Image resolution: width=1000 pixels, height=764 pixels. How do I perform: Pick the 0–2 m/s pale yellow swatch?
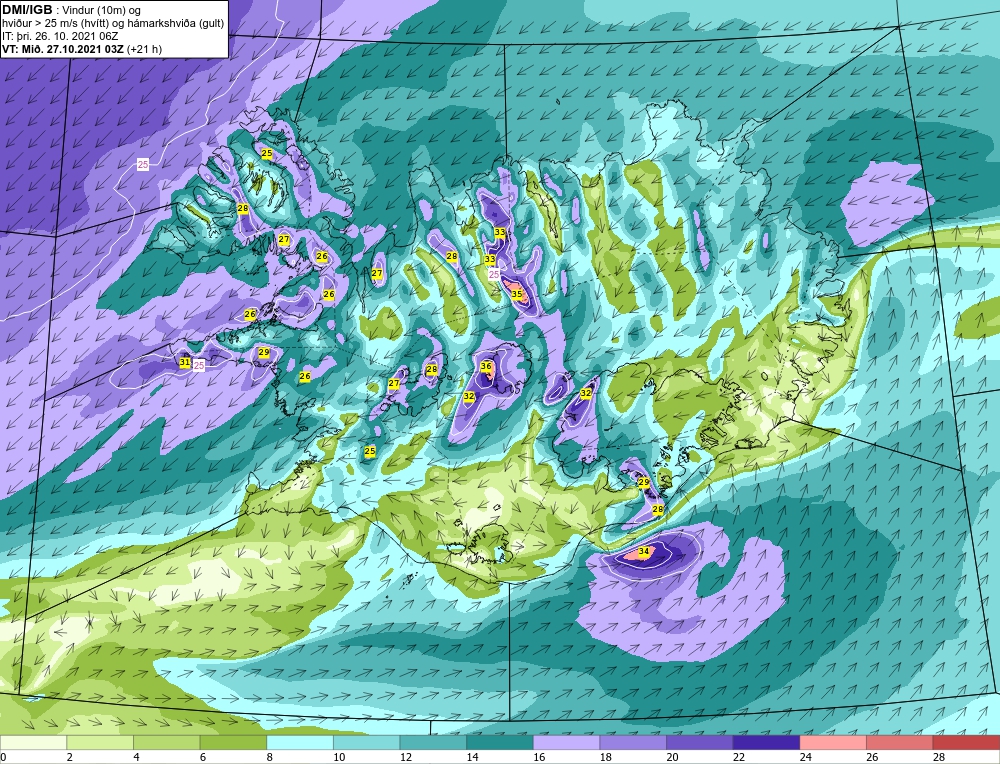(33, 742)
